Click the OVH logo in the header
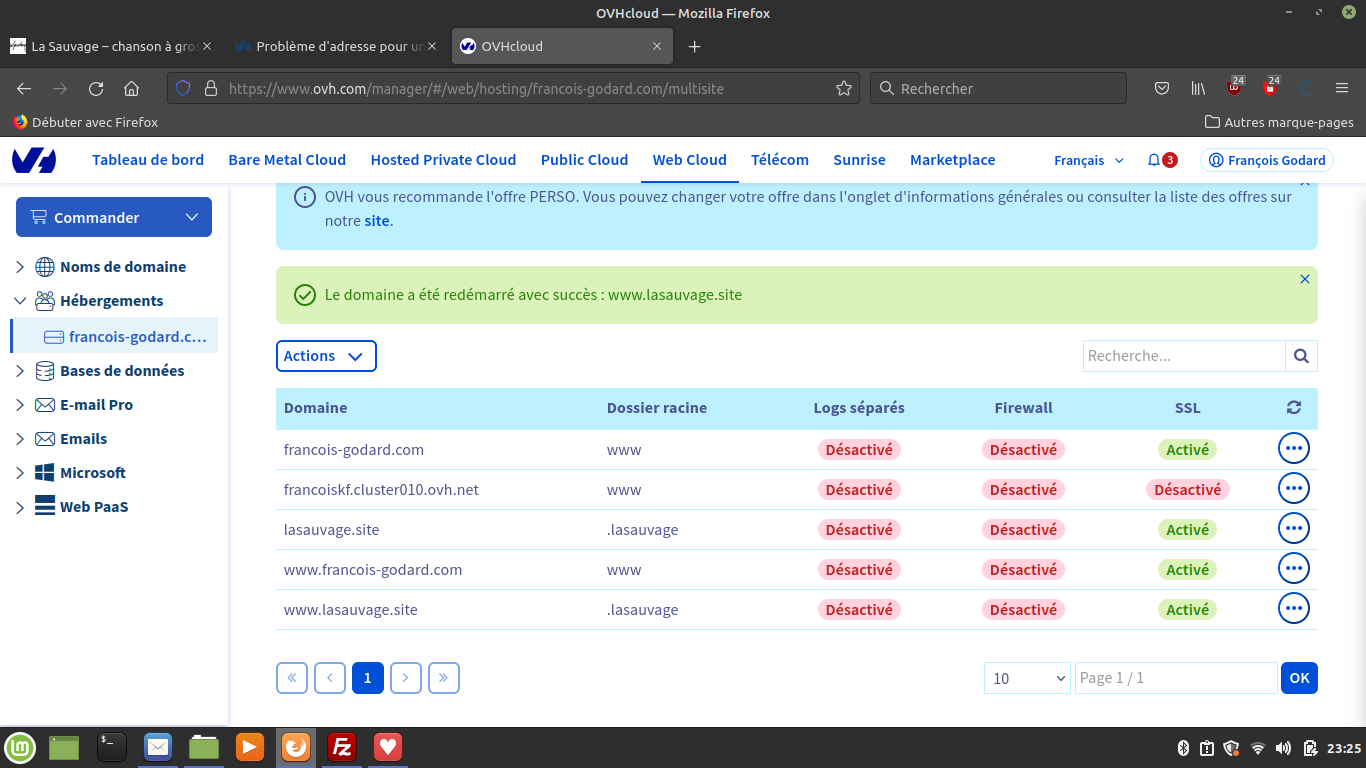The image size is (1366, 768). [34, 160]
